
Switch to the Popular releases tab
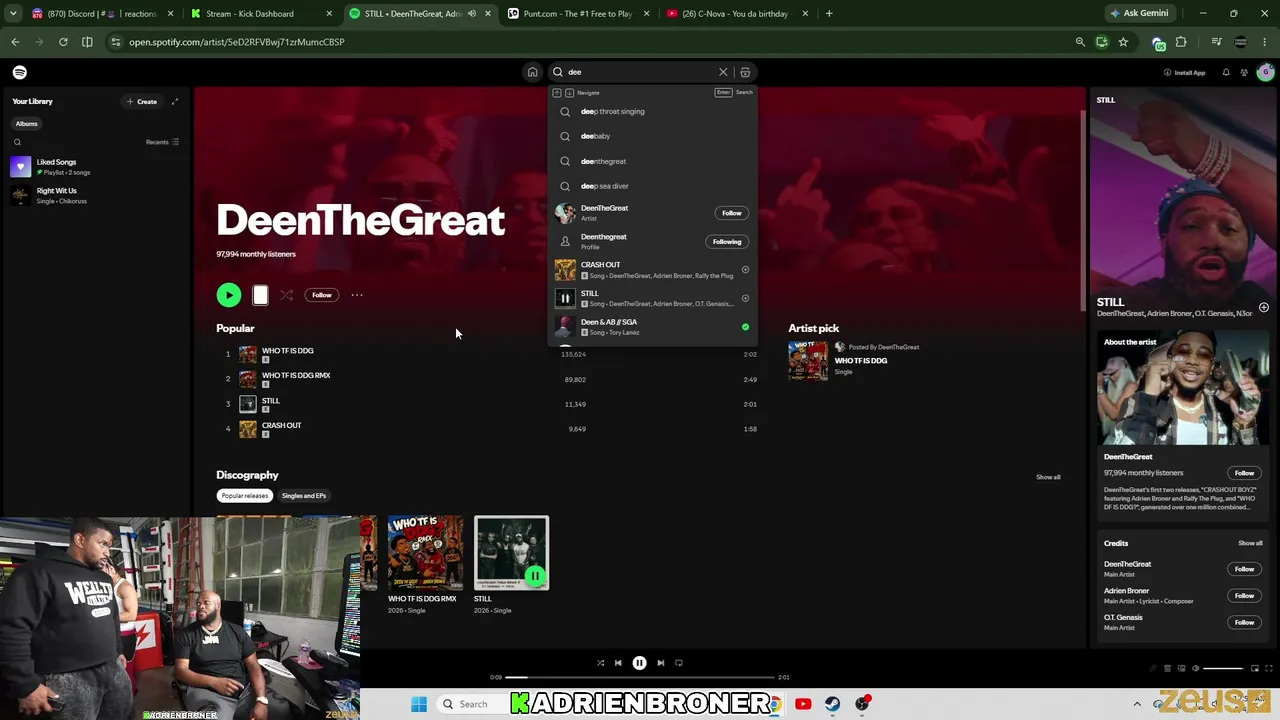click(x=245, y=496)
